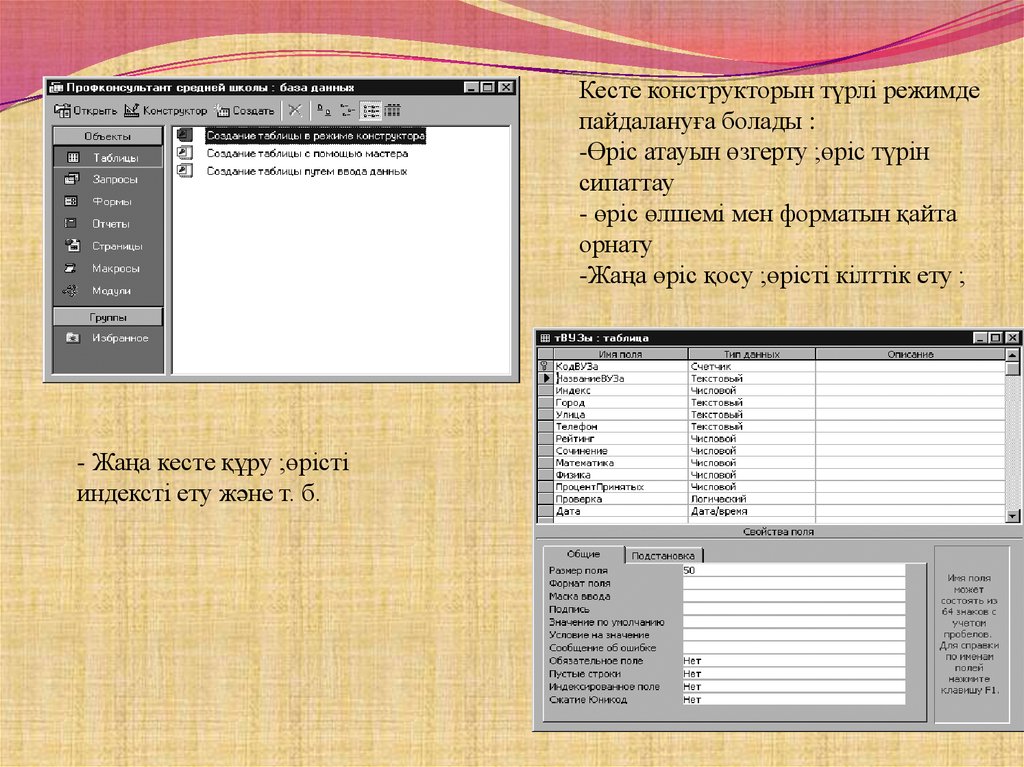Click the Размер поля value field

coord(793,570)
